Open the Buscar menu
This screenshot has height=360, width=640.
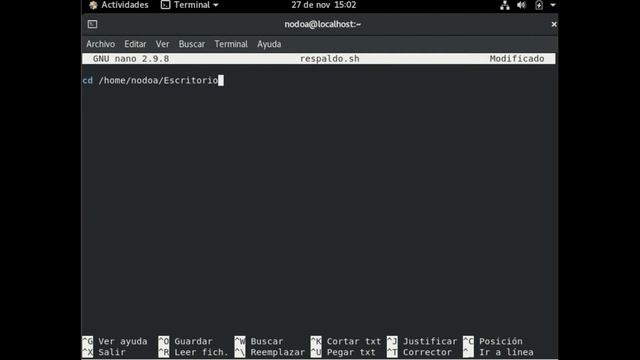click(191, 44)
